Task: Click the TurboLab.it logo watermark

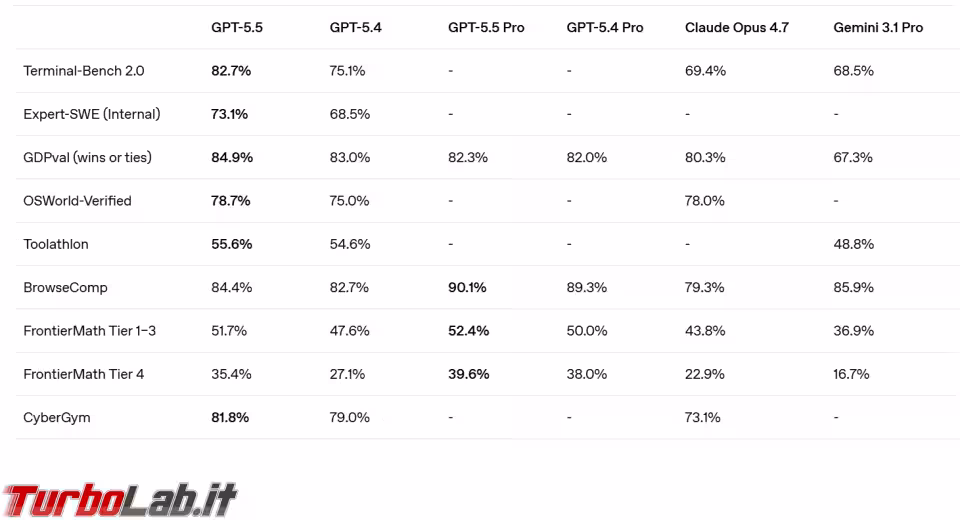Action: [120, 497]
